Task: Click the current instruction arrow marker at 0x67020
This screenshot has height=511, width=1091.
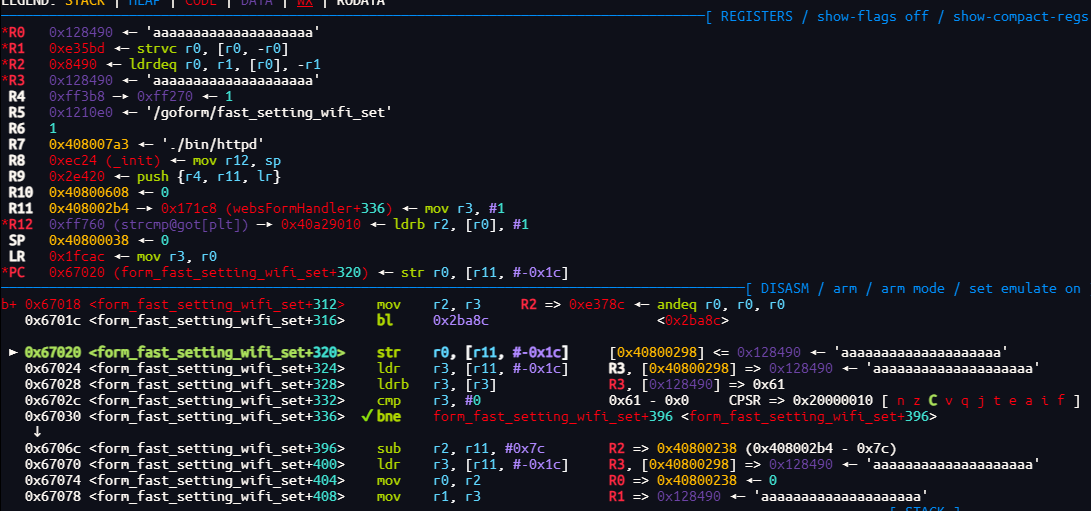Action: (13, 353)
